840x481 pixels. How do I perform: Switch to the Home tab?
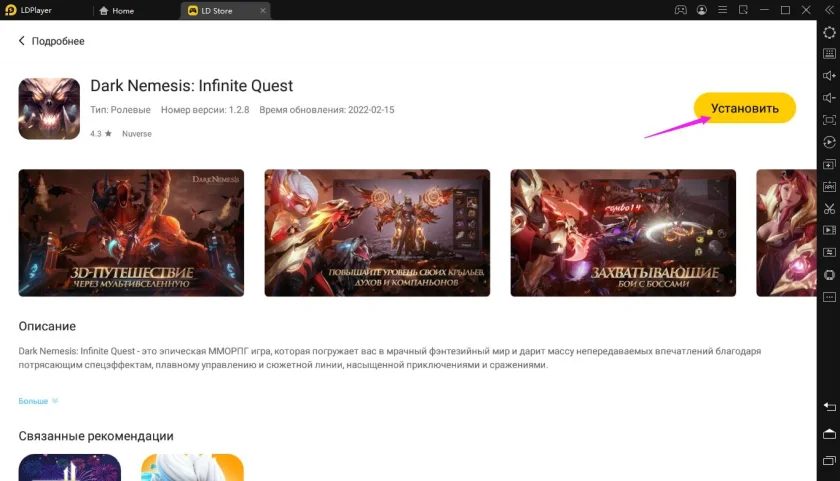[117, 11]
